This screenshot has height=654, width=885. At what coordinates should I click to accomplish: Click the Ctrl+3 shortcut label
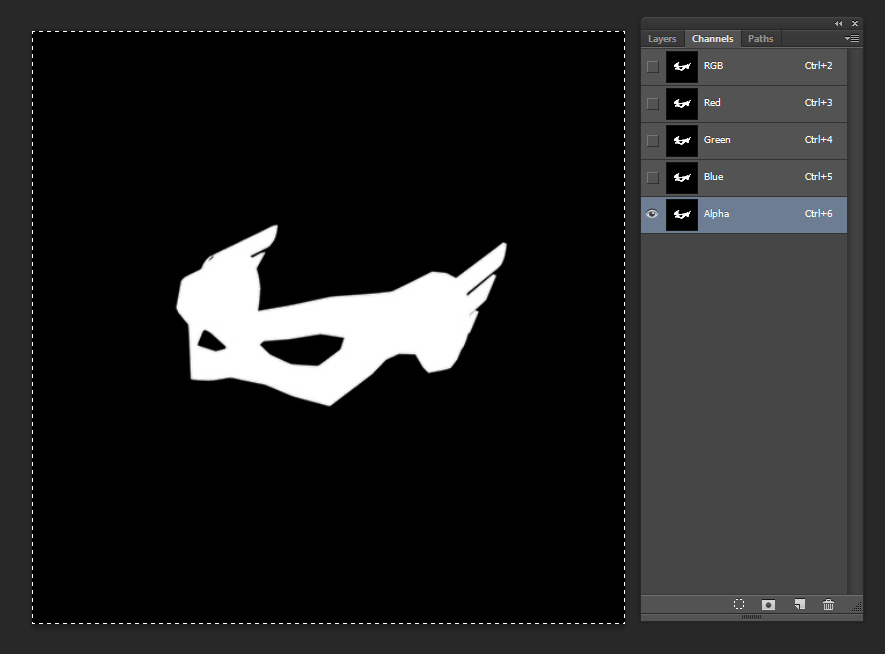818,103
